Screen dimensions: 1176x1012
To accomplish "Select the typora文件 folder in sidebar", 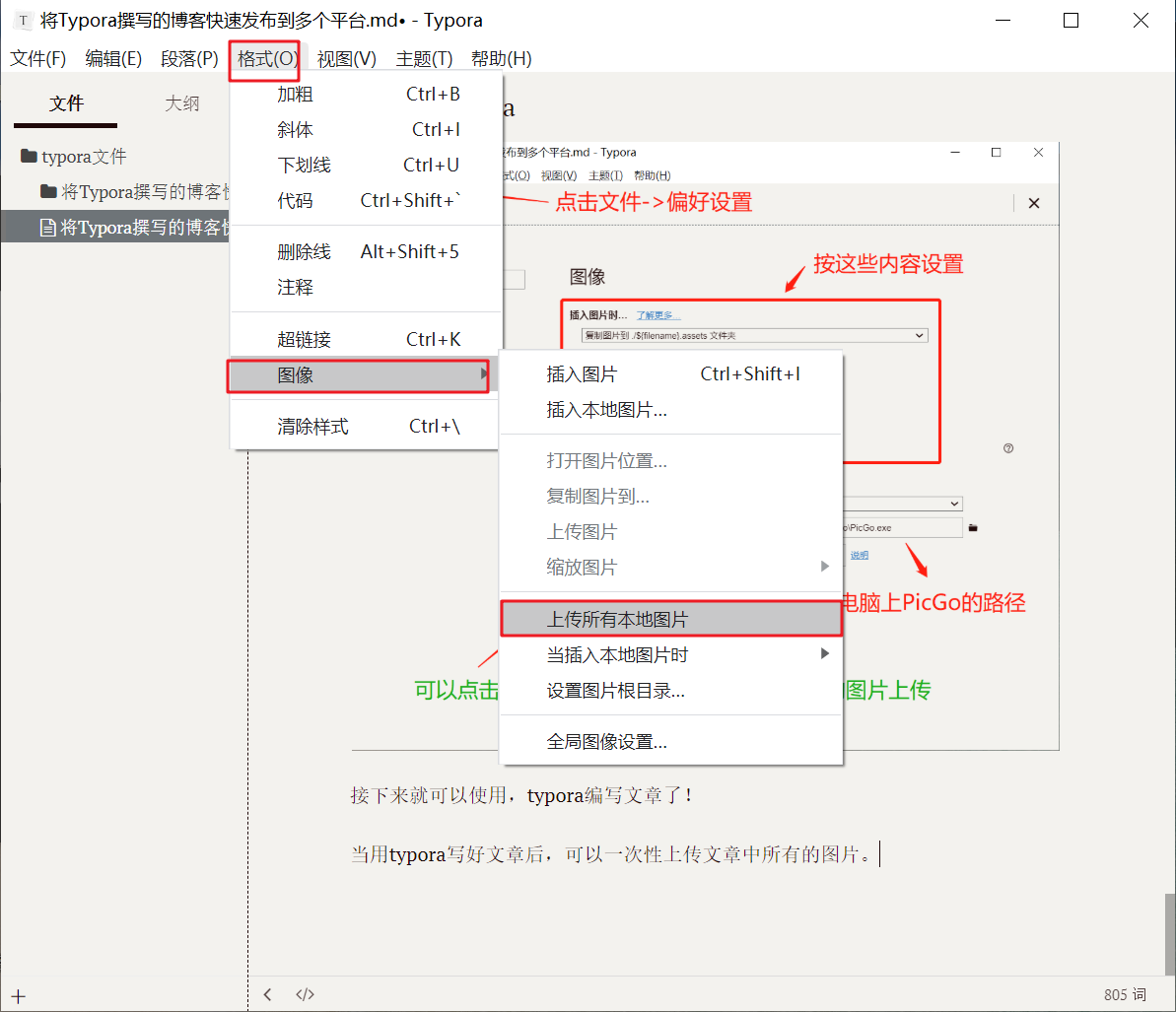I will click(81, 156).
